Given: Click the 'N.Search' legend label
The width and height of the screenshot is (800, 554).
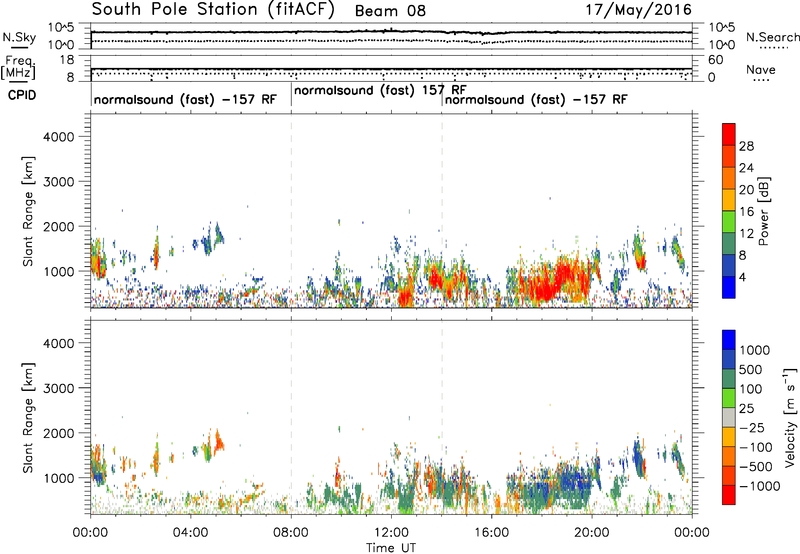Looking at the screenshot, I should click(773, 37).
